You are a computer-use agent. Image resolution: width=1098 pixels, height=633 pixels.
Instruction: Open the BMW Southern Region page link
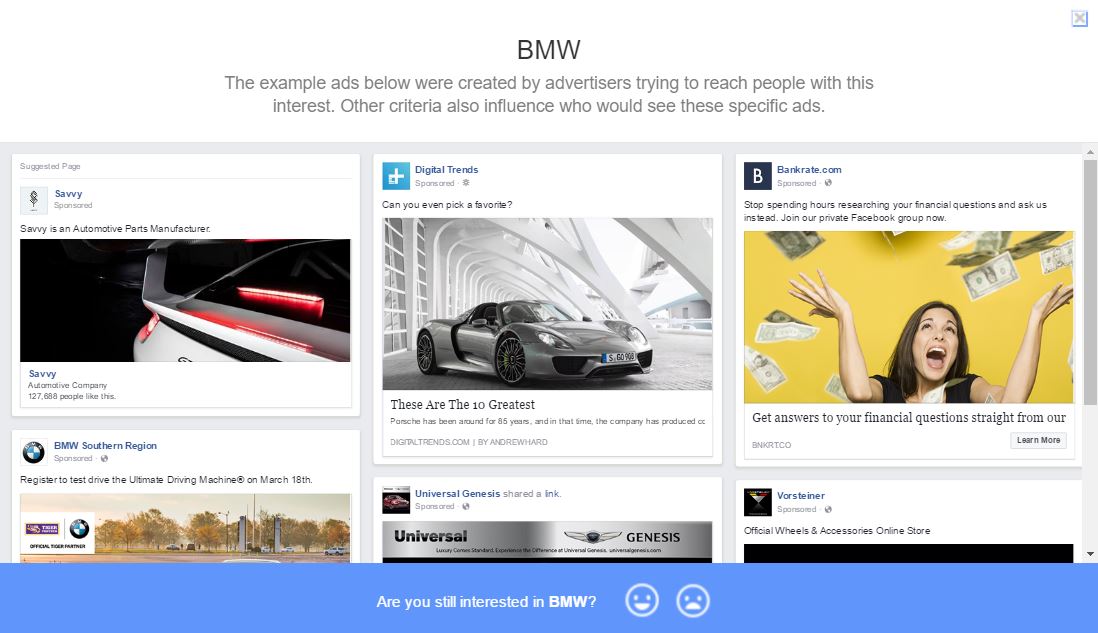pyautogui.click(x=105, y=445)
